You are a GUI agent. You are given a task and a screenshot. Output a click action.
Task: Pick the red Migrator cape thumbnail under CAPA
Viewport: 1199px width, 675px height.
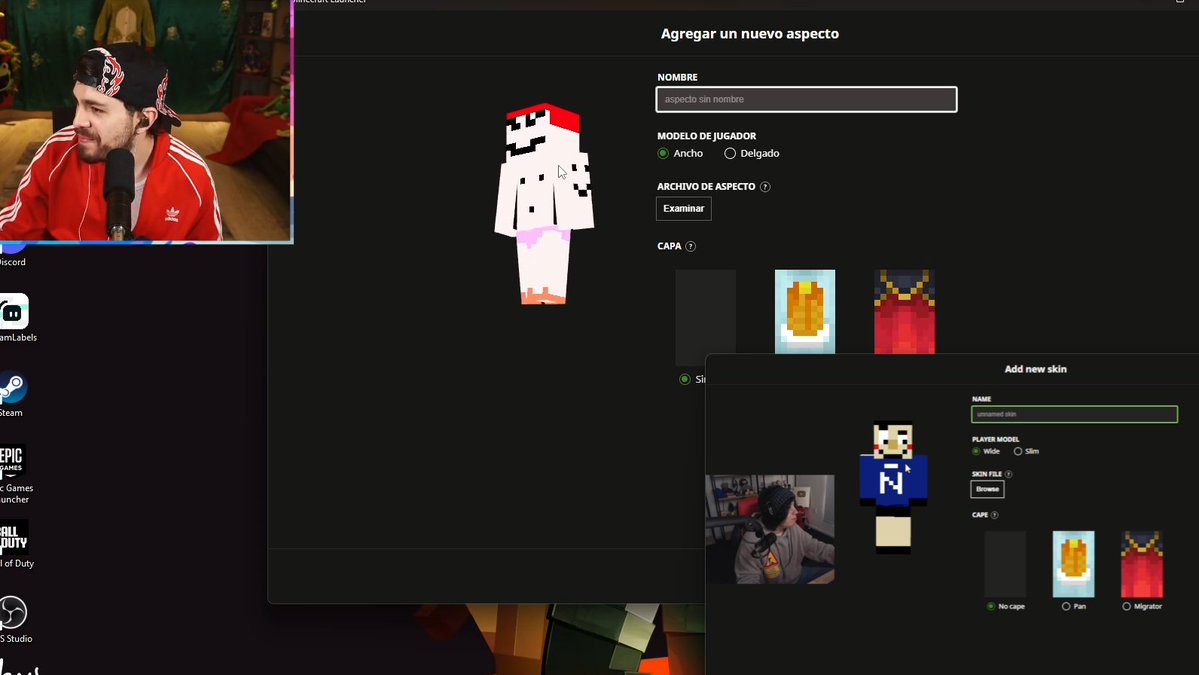[x=904, y=312]
